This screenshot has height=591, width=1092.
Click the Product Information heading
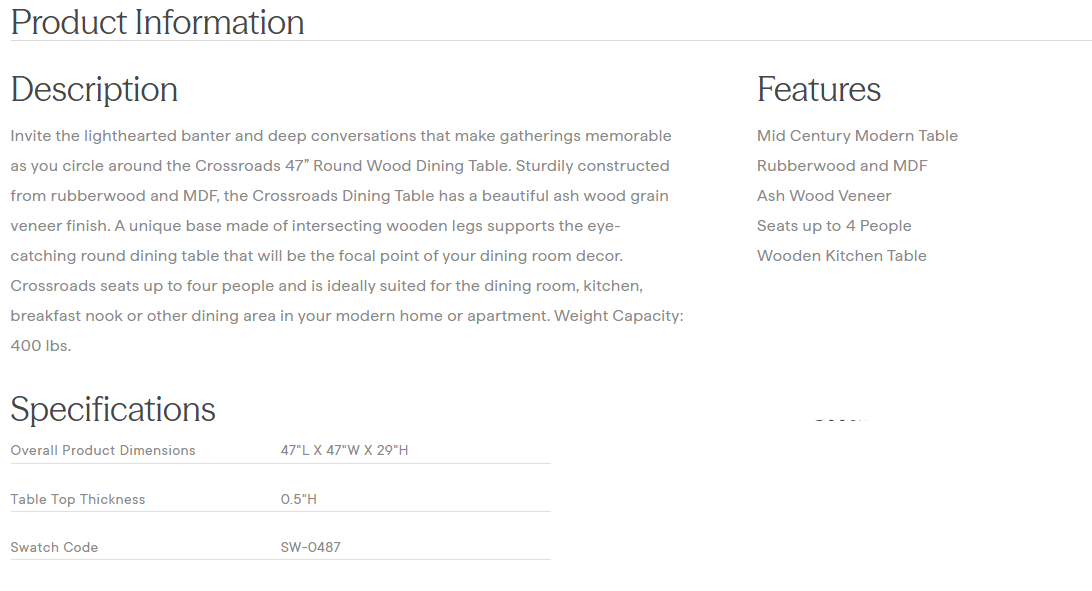pos(157,22)
